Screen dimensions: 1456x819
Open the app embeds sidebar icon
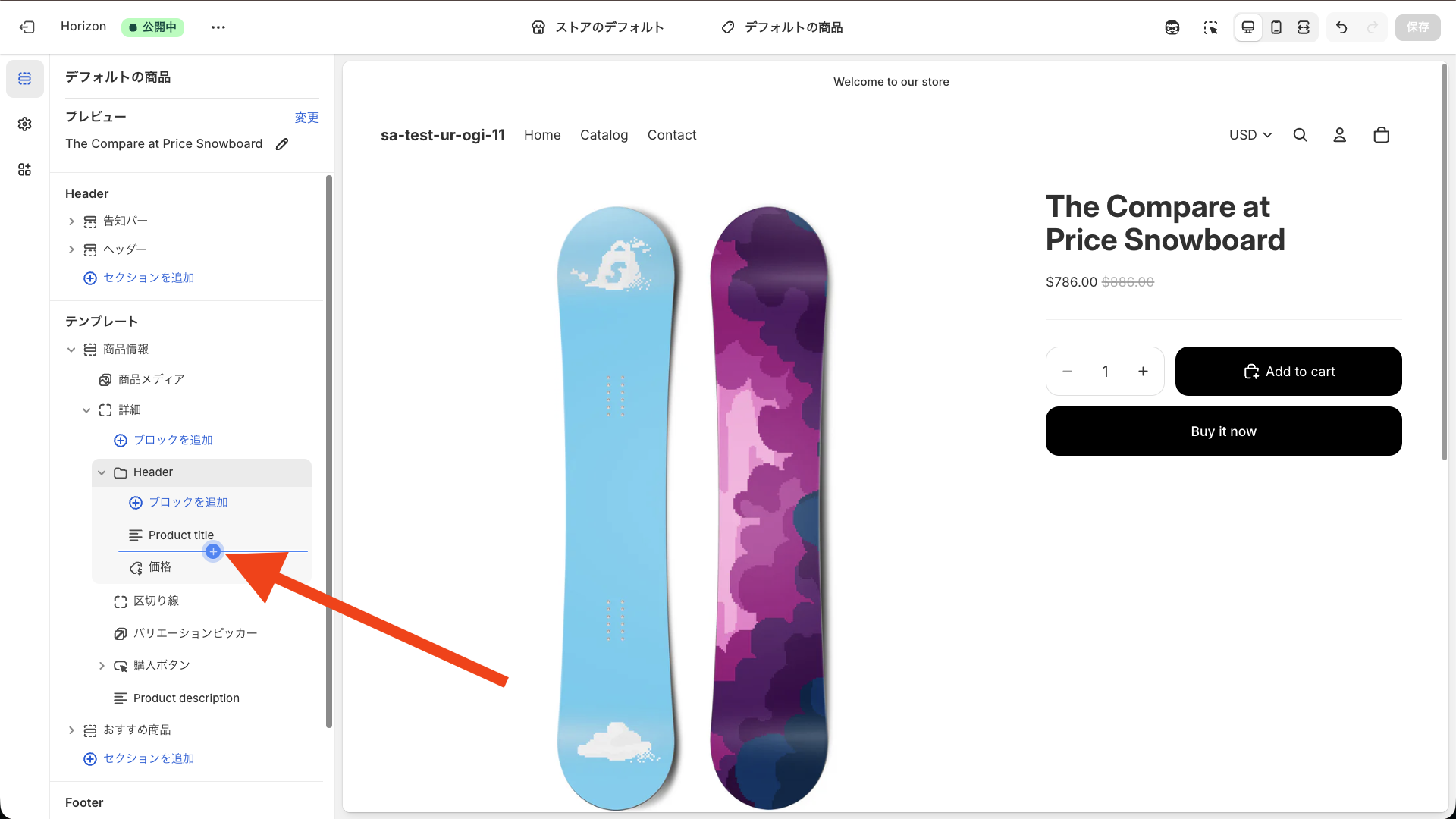pyautogui.click(x=25, y=169)
